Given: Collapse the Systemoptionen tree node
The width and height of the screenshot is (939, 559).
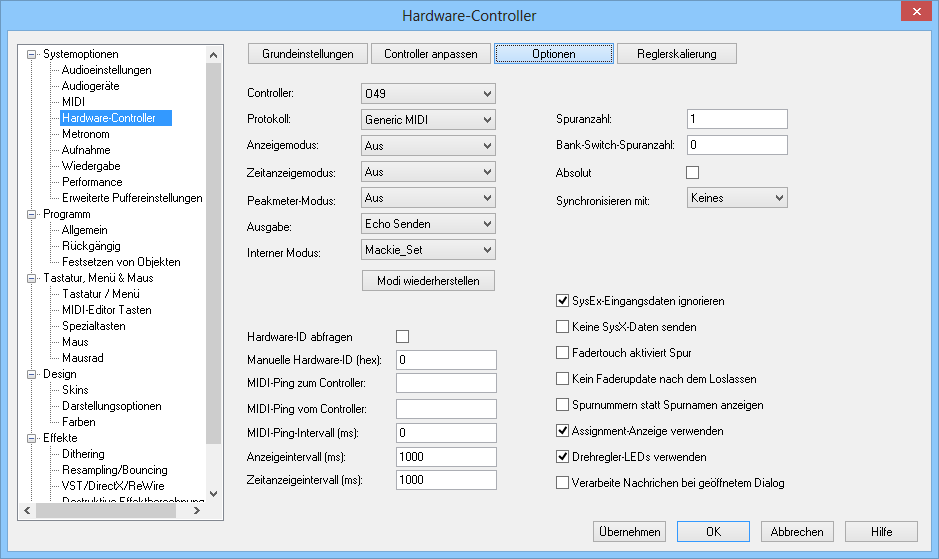Looking at the screenshot, I should pos(33,54).
